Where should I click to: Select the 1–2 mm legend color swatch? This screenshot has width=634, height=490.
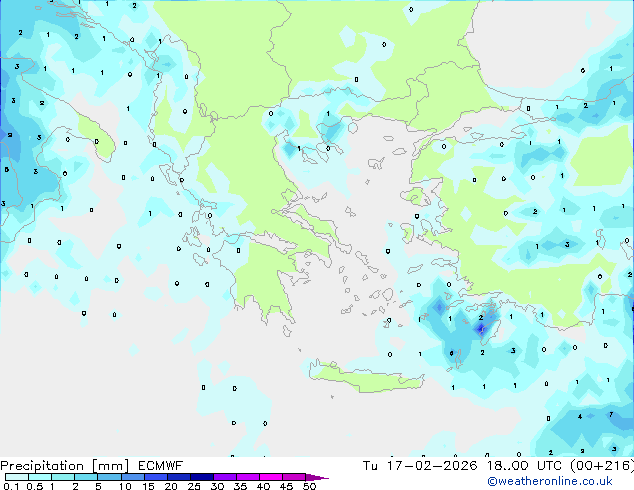point(63,477)
